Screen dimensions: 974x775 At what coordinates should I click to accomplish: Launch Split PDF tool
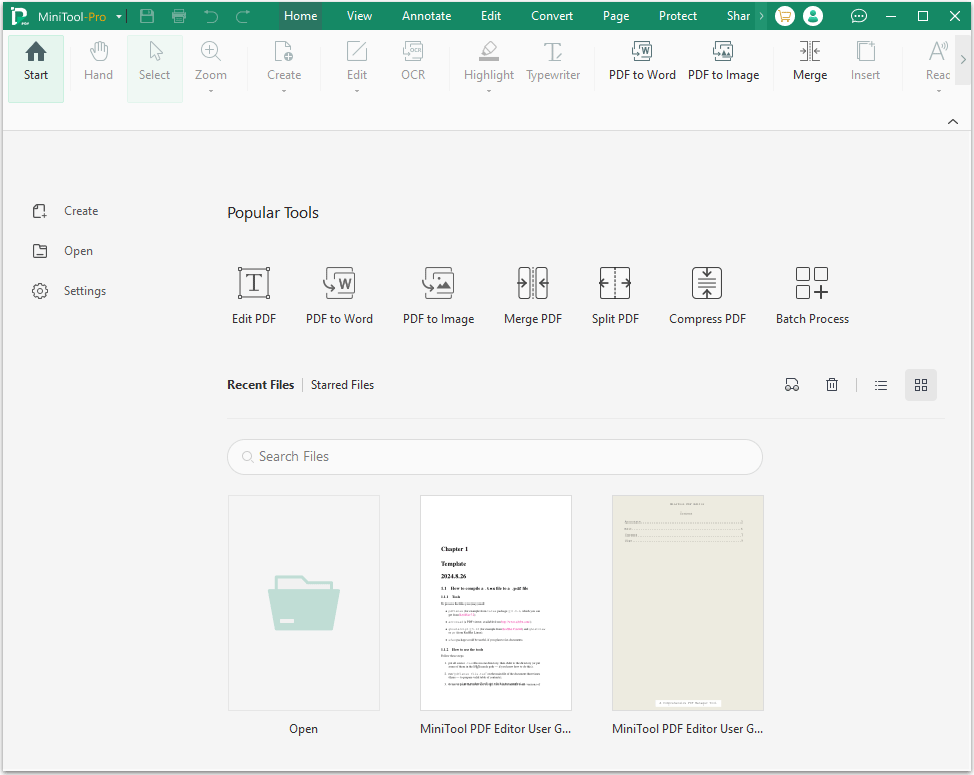(x=615, y=296)
